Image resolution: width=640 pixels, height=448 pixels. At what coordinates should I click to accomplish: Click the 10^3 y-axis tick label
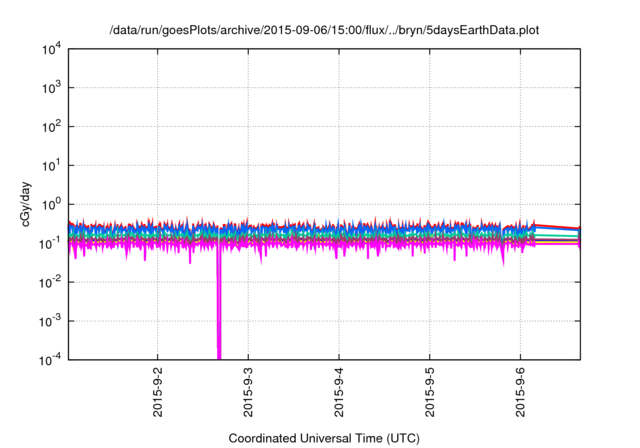(x=52, y=88)
